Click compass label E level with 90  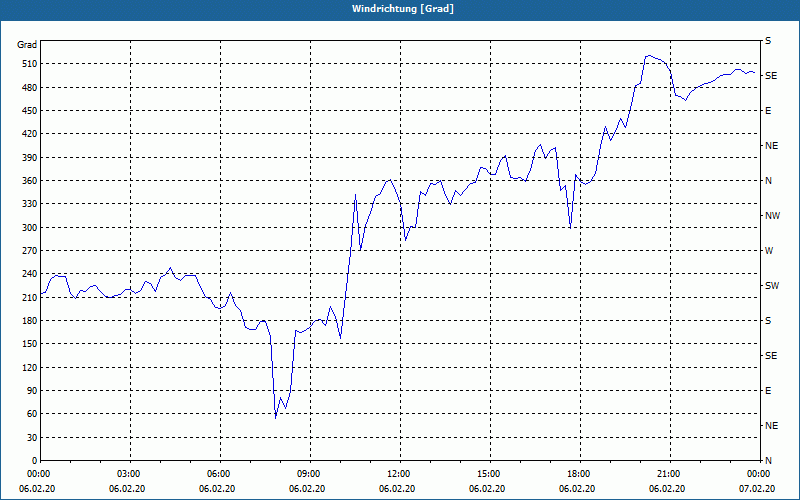768,391
